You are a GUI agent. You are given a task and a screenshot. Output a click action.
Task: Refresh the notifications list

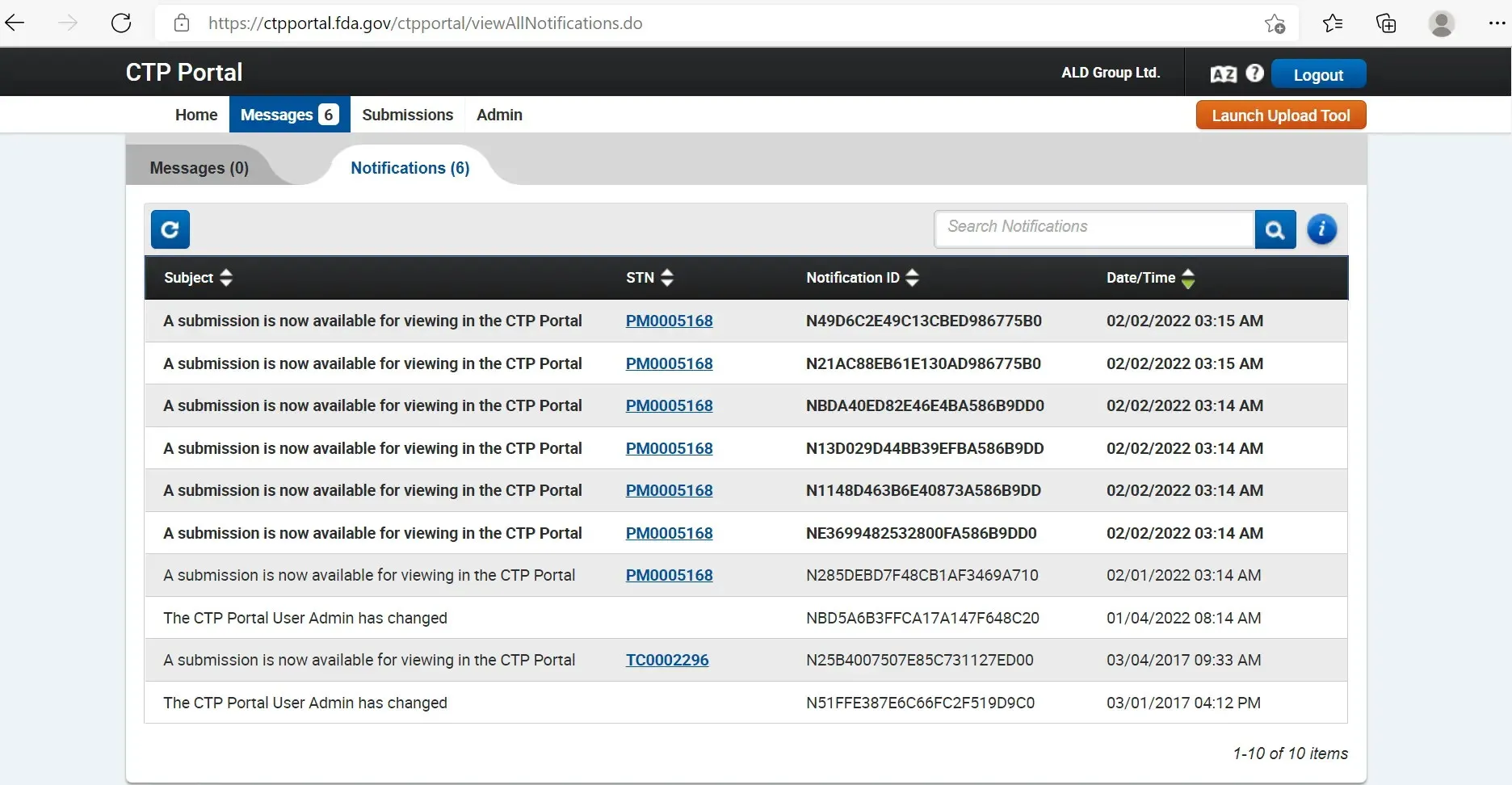170,229
